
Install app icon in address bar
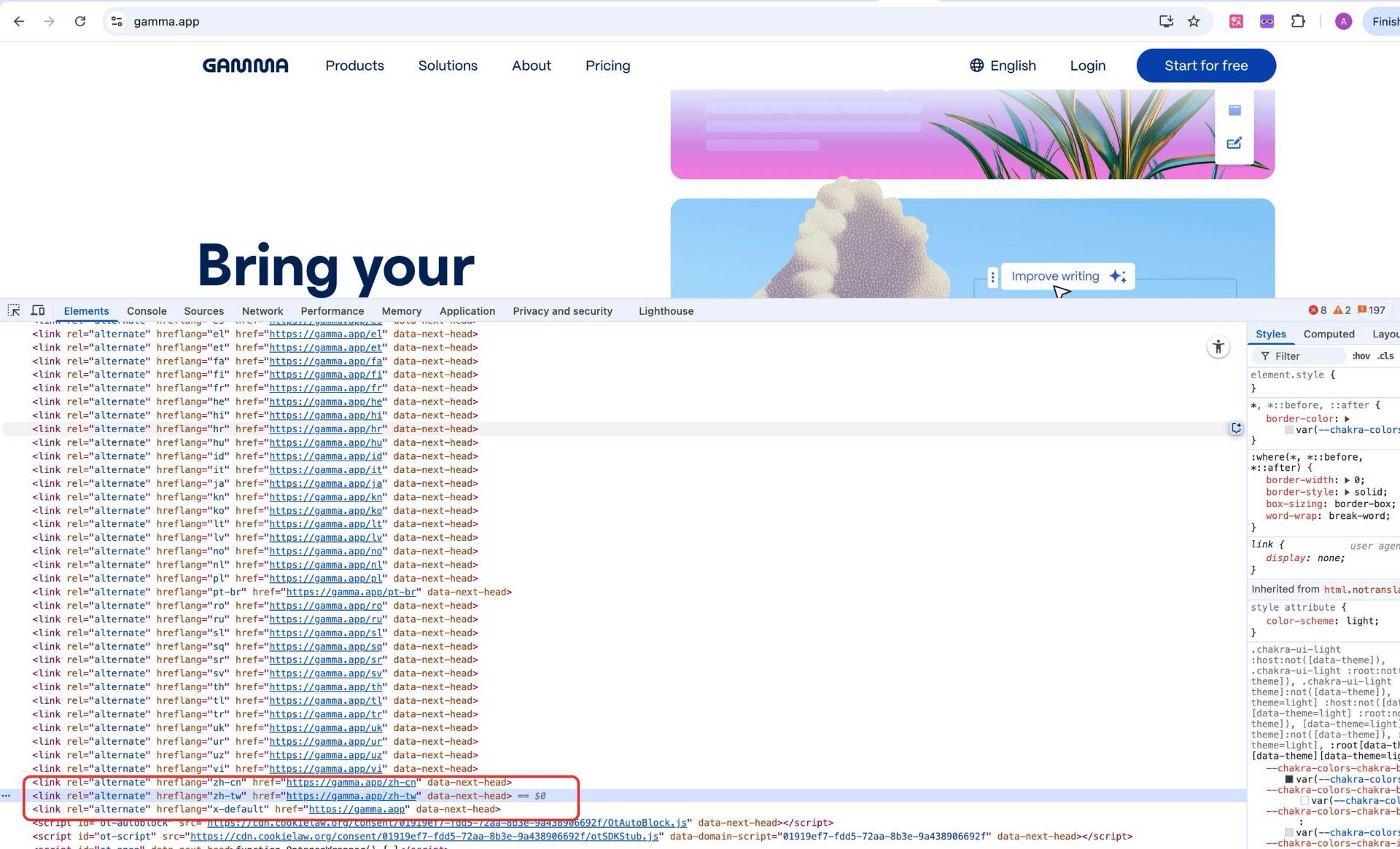[x=1166, y=21]
